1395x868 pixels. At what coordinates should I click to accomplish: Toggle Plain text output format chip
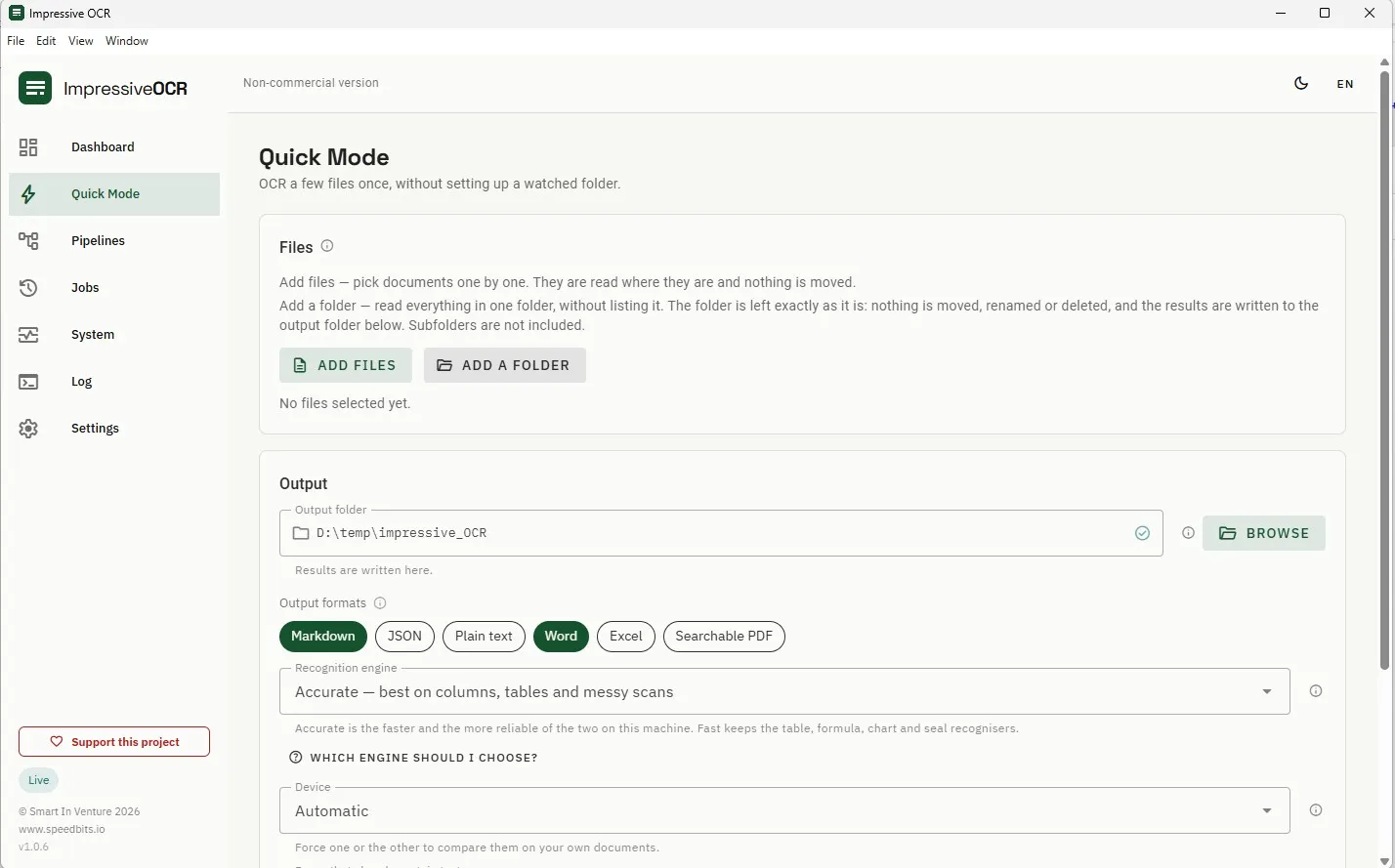pos(484,637)
